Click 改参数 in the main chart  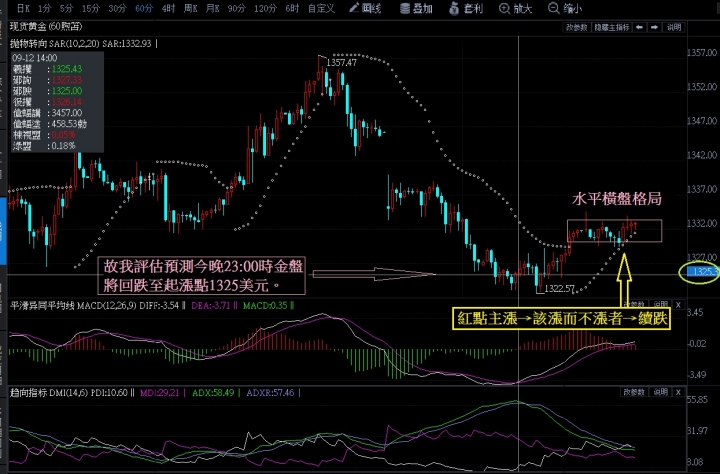coord(578,27)
